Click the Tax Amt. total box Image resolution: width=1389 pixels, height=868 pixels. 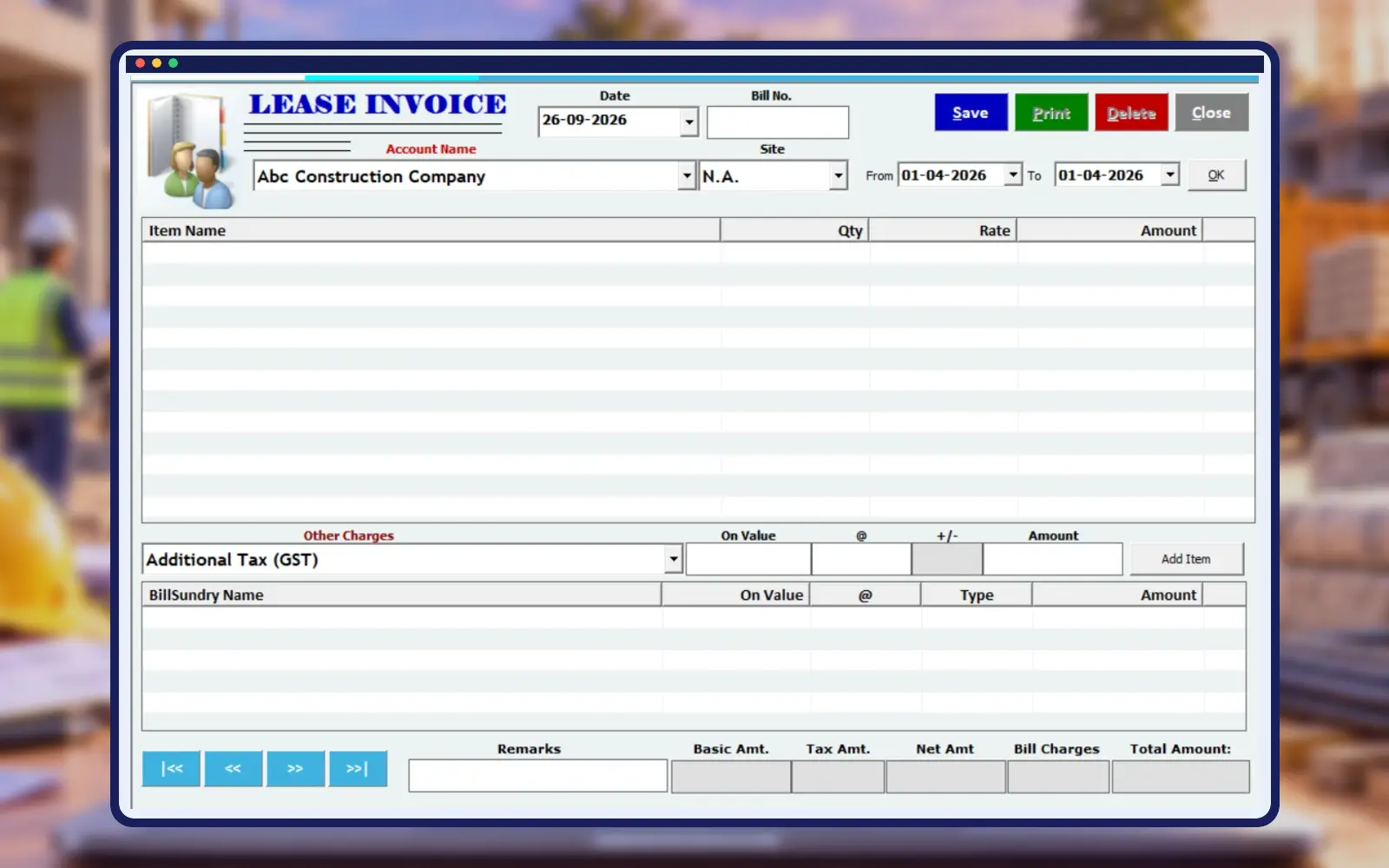point(838,777)
